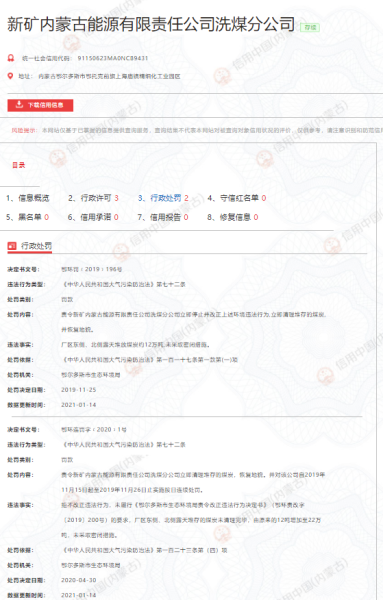Click the 目录 heading
Viewport: 383px width, 600px height.
19,165
